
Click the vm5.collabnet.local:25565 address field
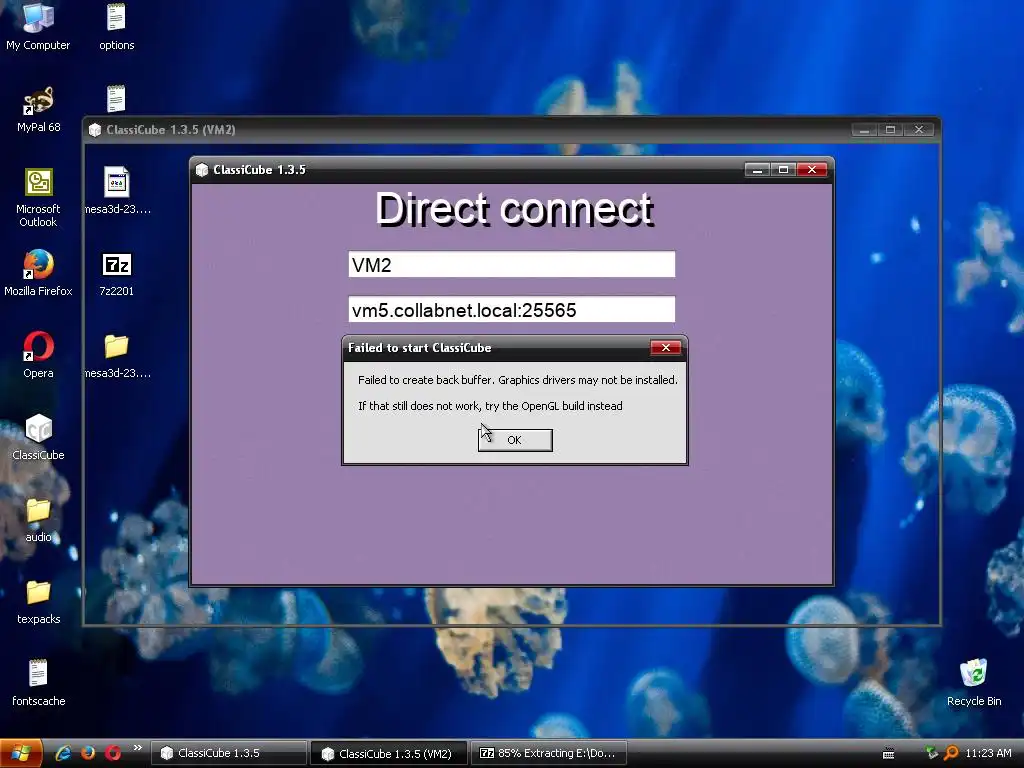click(511, 310)
